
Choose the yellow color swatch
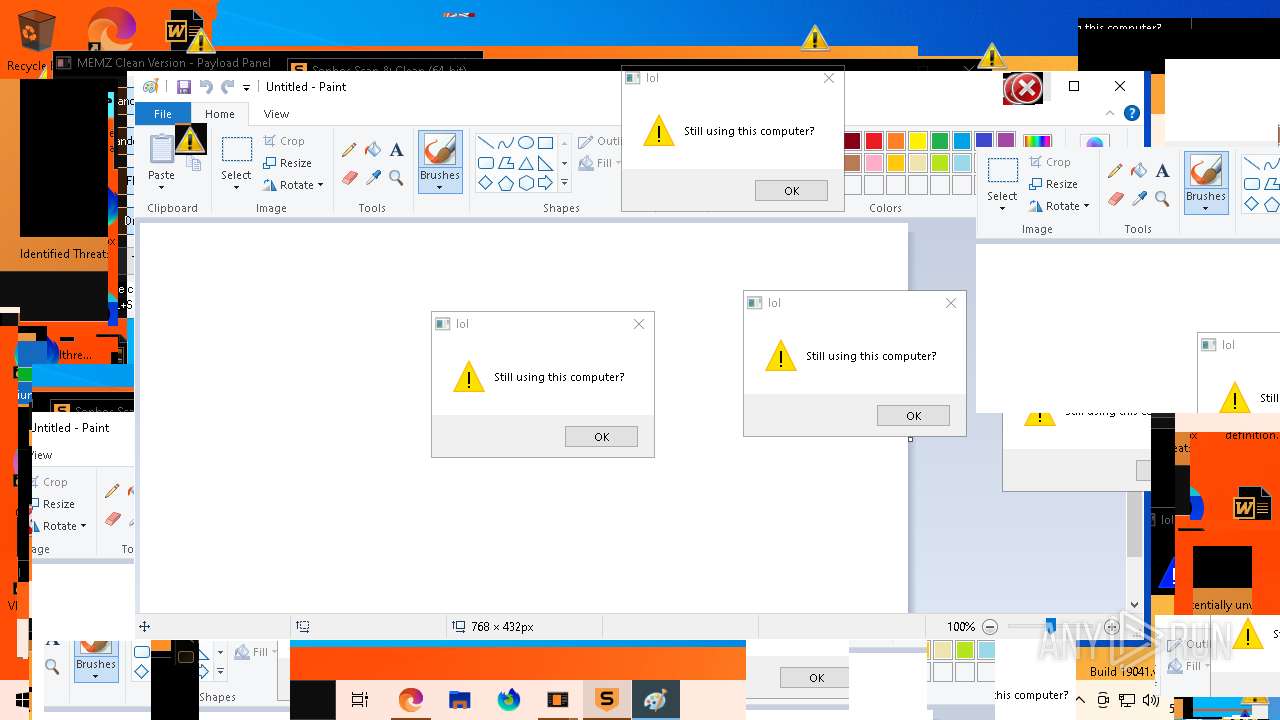pyautogui.click(x=918, y=141)
